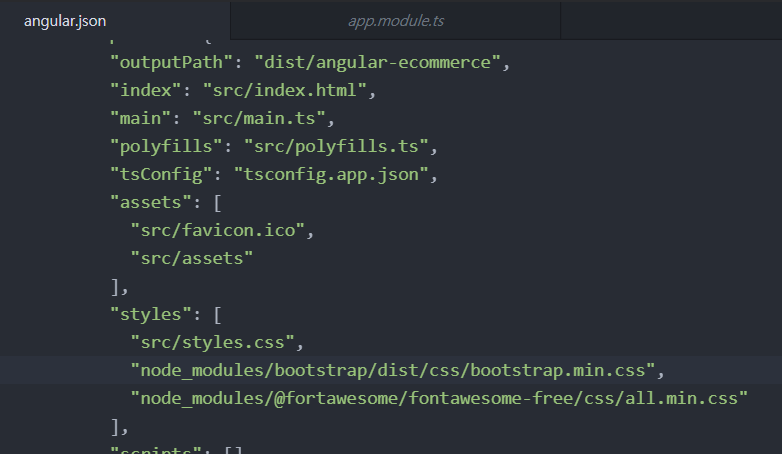This screenshot has width=782, height=454.
Task: Select the "src/main.ts" value
Action: pyautogui.click(x=259, y=118)
